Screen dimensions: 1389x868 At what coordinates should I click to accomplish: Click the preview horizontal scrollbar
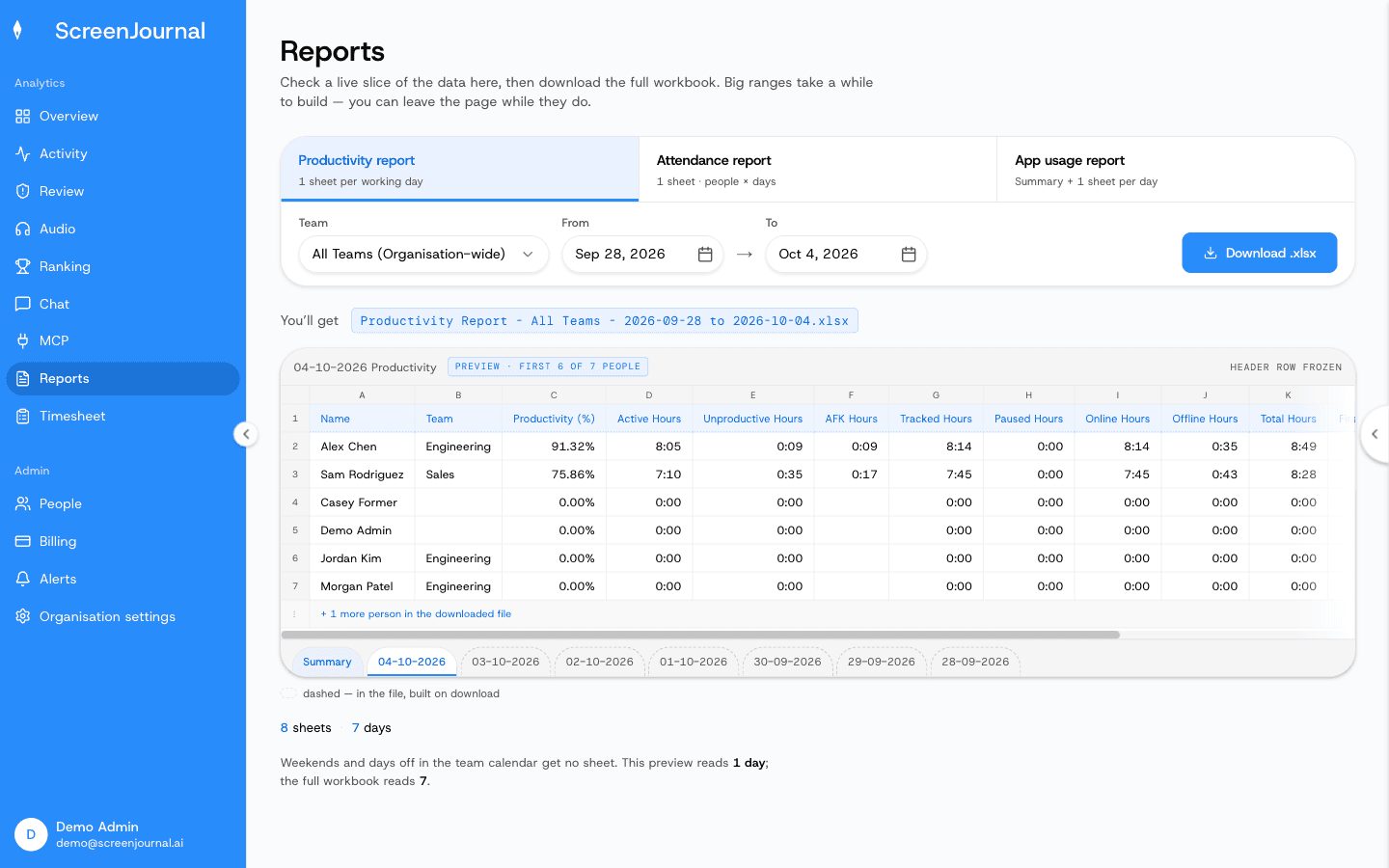click(x=700, y=636)
